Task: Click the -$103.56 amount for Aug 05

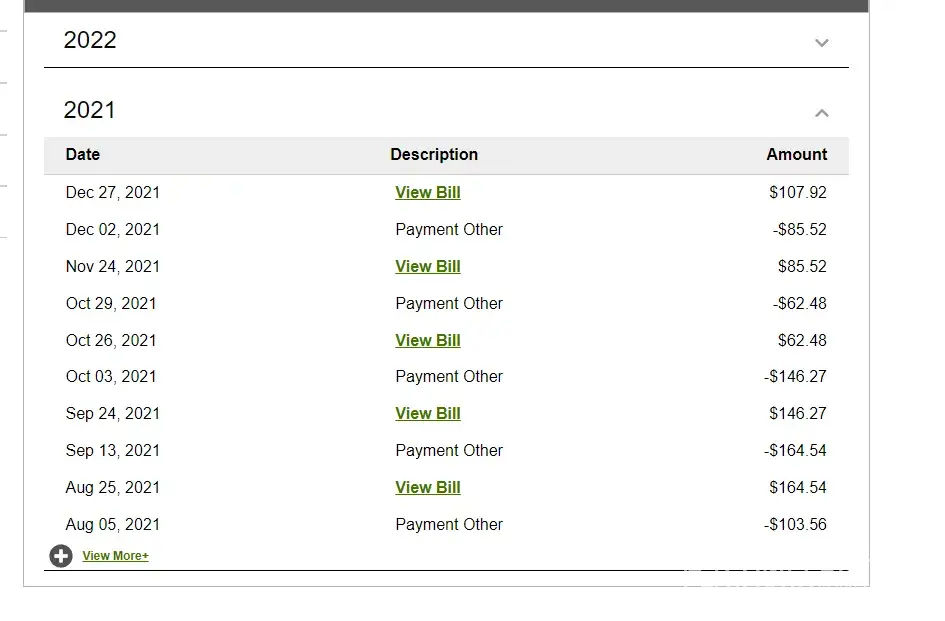Action: [x=796, y=525]
